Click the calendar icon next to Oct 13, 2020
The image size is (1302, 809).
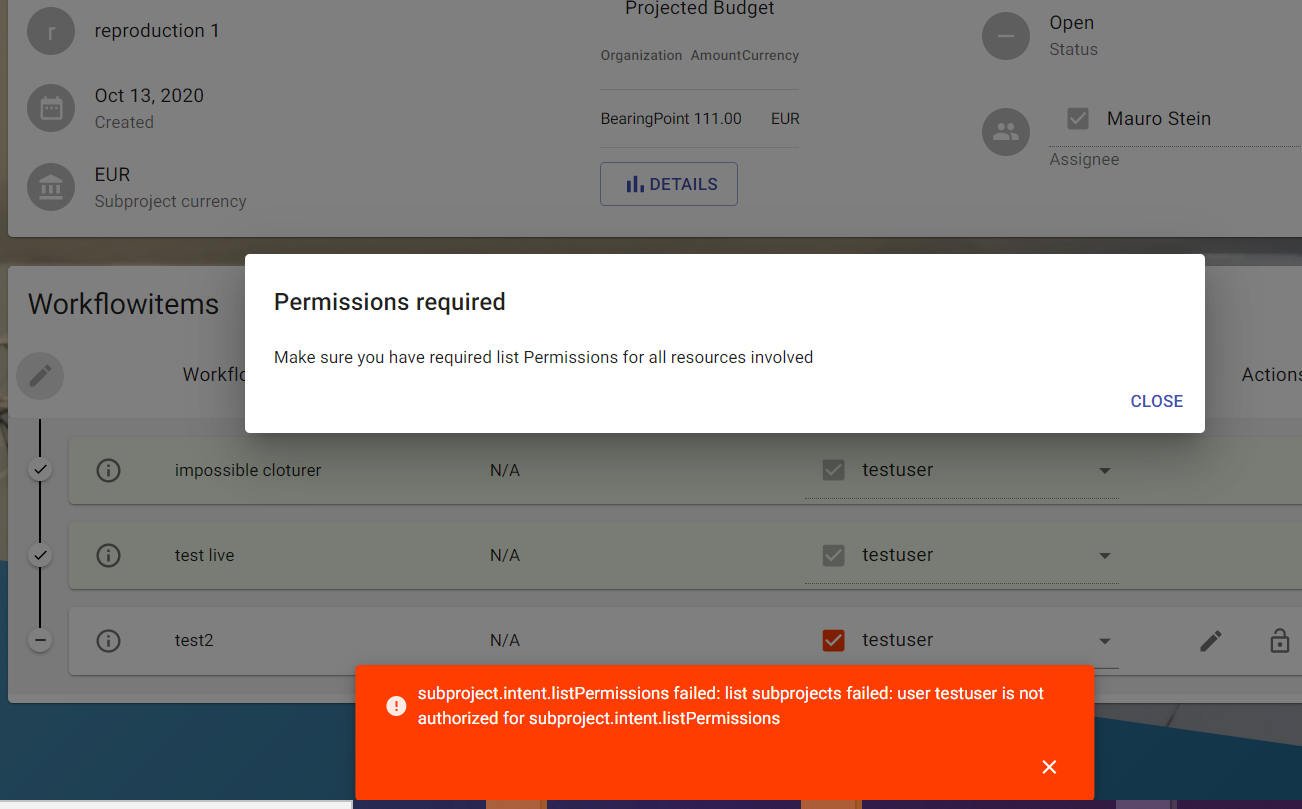pyautogui.click(x=51, y=108)
